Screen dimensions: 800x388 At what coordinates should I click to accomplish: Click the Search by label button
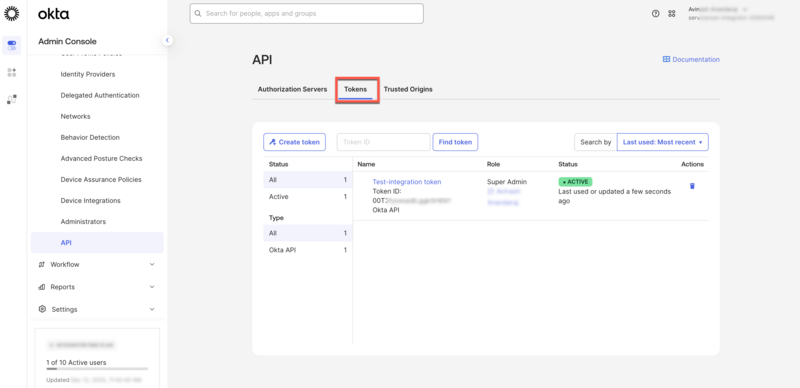tap(595, 142)
